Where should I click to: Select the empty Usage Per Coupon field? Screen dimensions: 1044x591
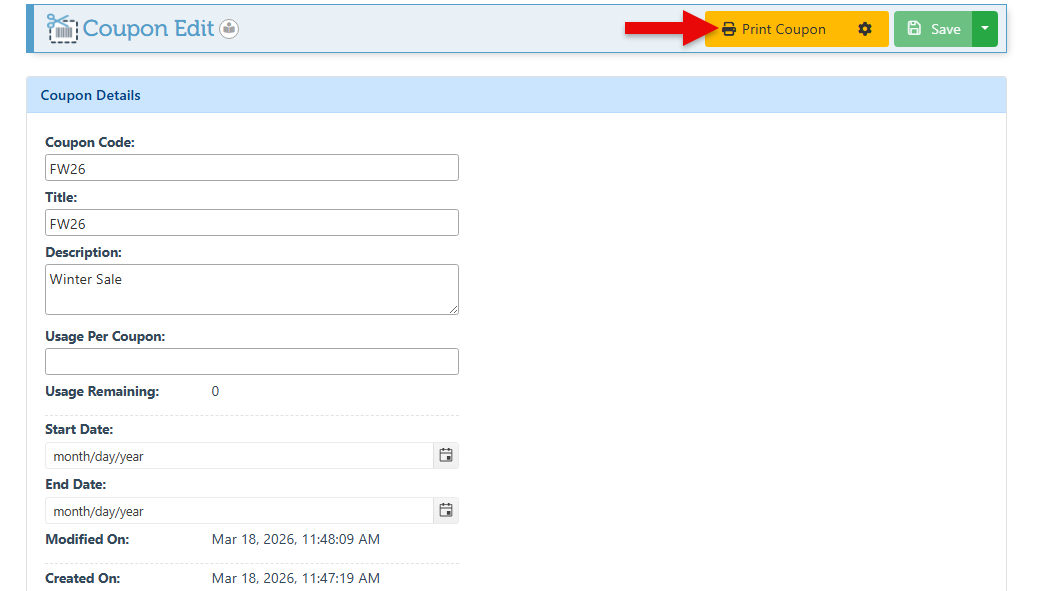251,361
